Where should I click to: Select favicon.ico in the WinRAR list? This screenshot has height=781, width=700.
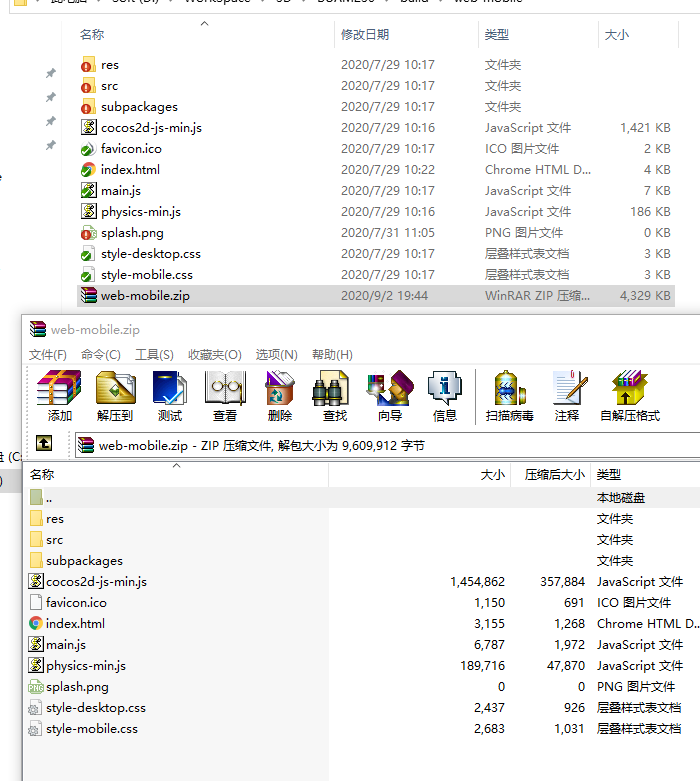click(x=76, y=603)
